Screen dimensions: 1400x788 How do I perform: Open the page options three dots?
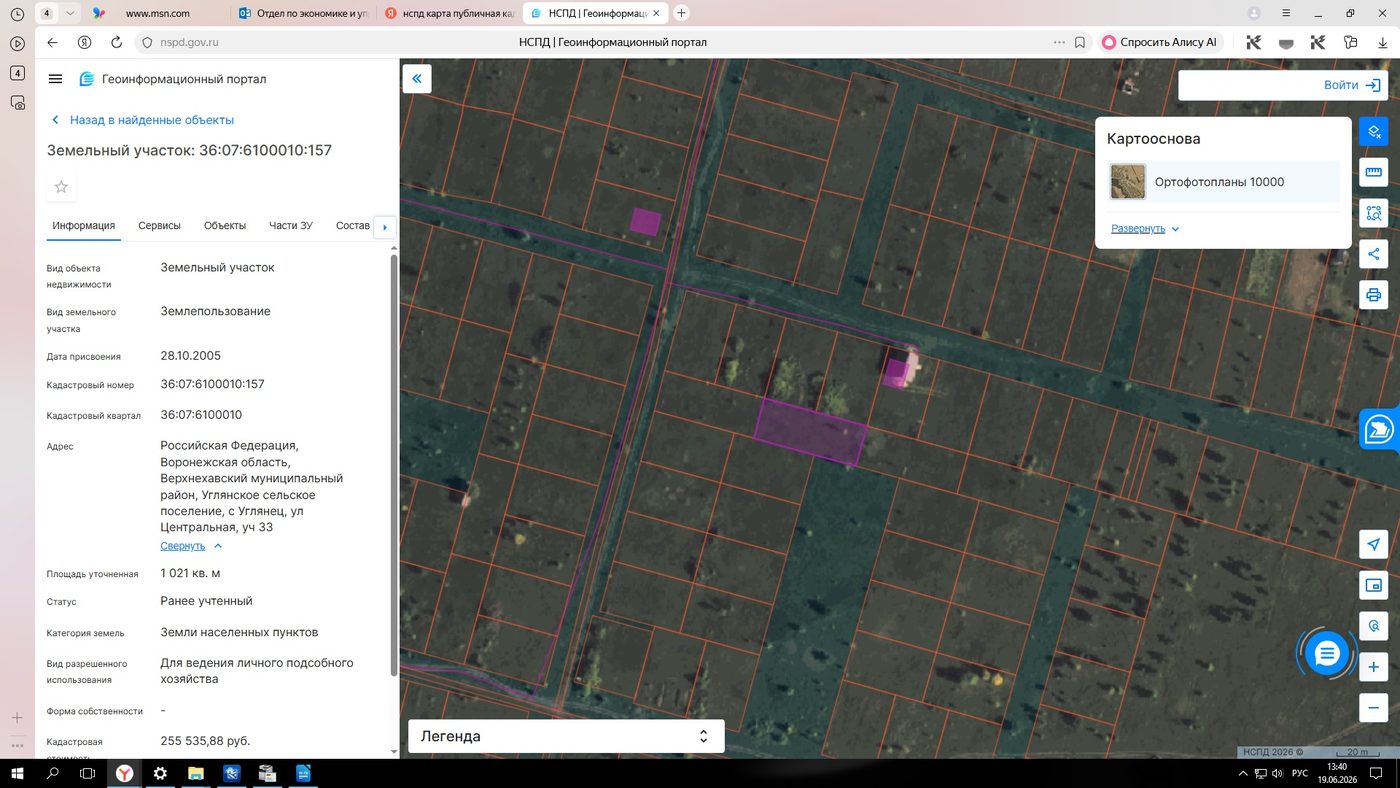pos(1059,43)
